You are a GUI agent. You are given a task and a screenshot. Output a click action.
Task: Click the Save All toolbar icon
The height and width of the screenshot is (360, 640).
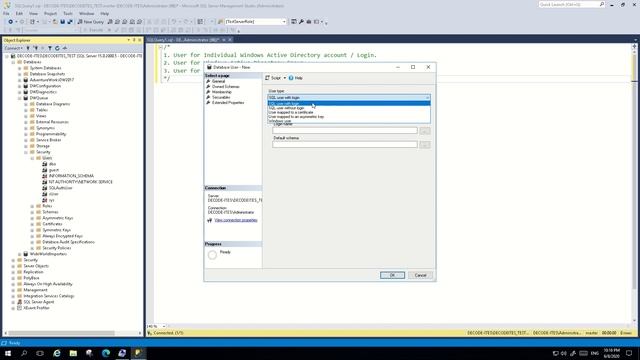tap(70, 22)
